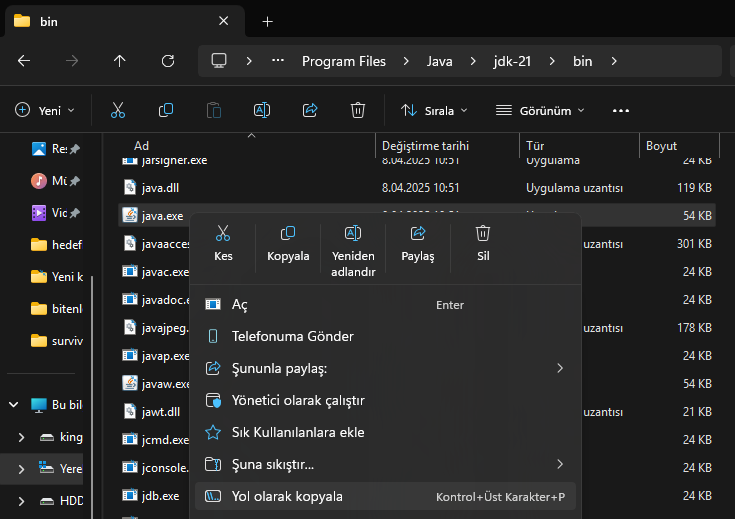Screen dimensions: 735x519
Task: Choose Telefonuma Gönder from the menu
Action: (385, 337)
